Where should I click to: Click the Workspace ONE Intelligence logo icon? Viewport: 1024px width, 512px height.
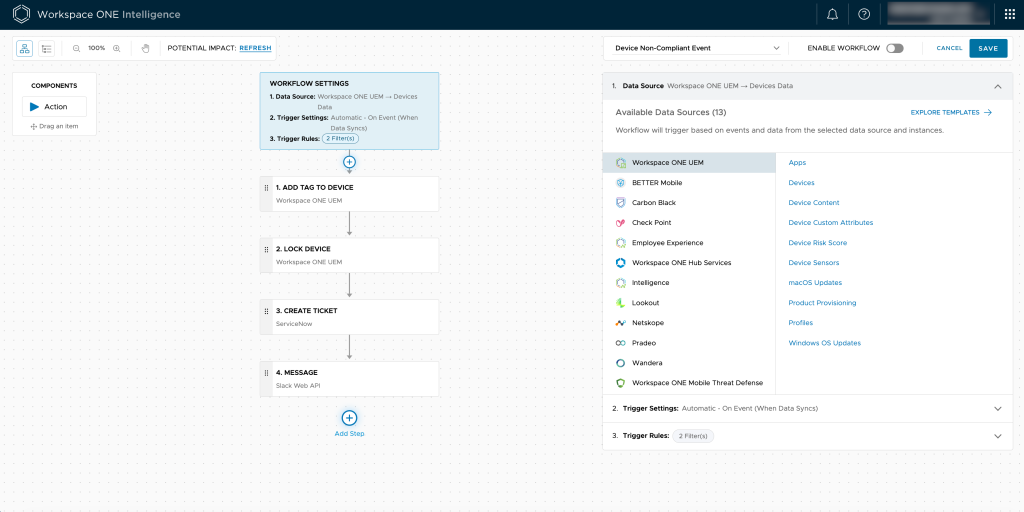click(x=22, y=14)
